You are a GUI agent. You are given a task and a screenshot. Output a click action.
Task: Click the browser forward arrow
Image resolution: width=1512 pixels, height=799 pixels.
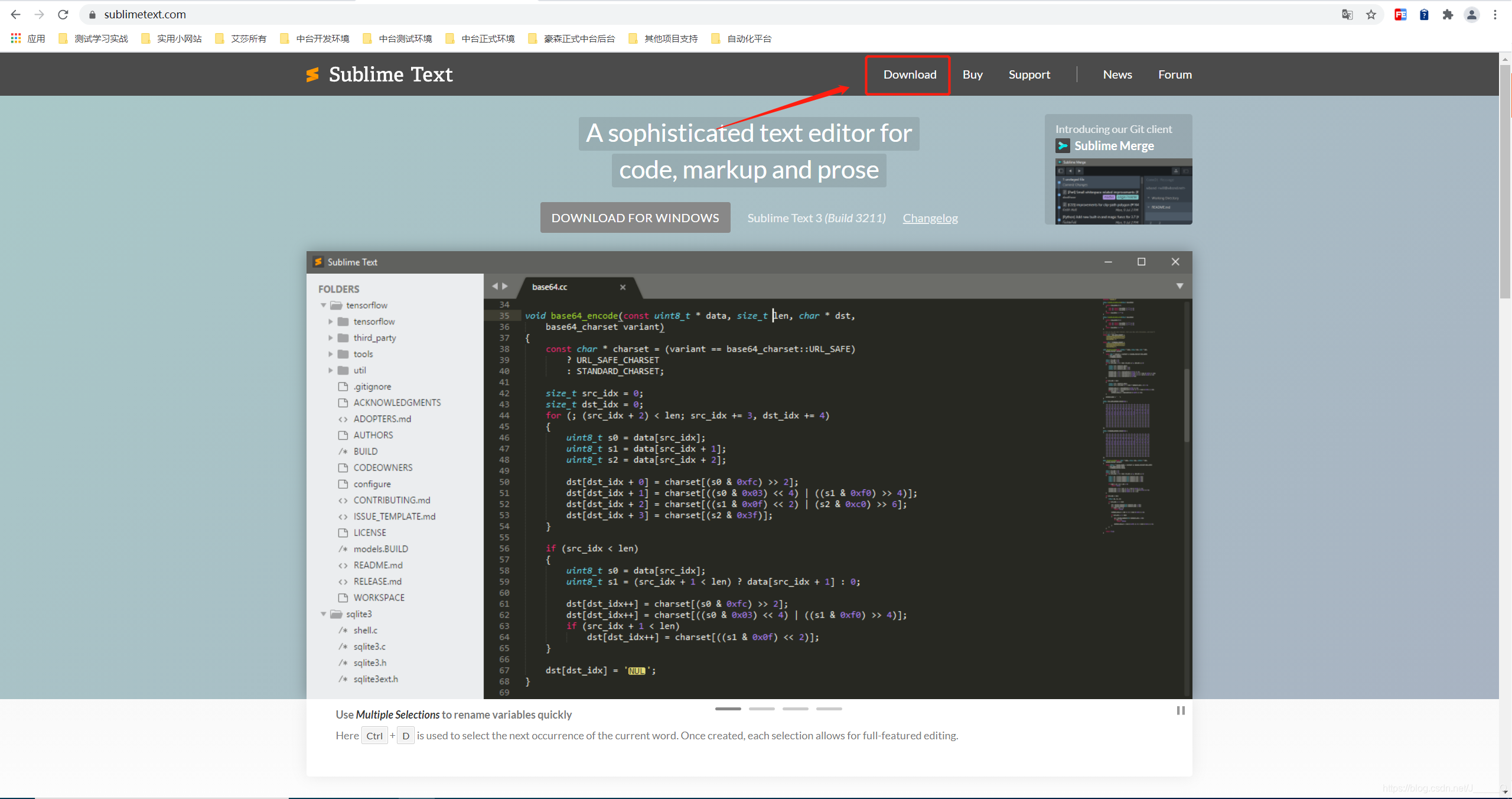tap(40, 14)
